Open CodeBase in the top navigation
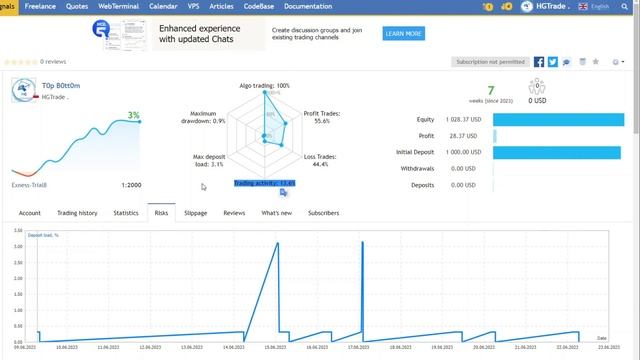The image size is (640, 360). pyautogui.click(x=259, y=7)
